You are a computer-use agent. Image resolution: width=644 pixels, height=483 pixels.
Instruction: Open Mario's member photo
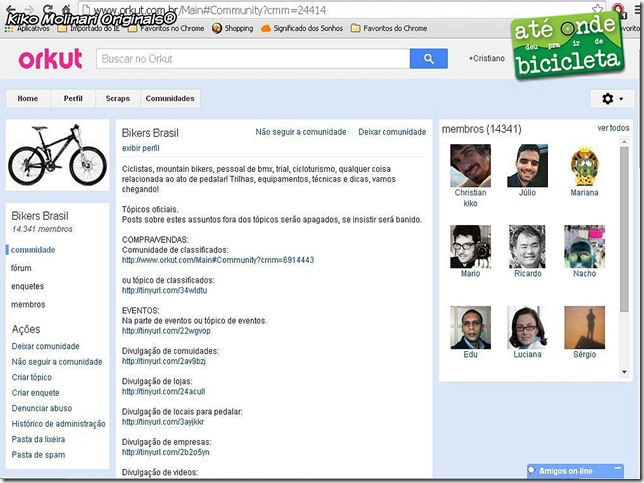coord(470,246)
